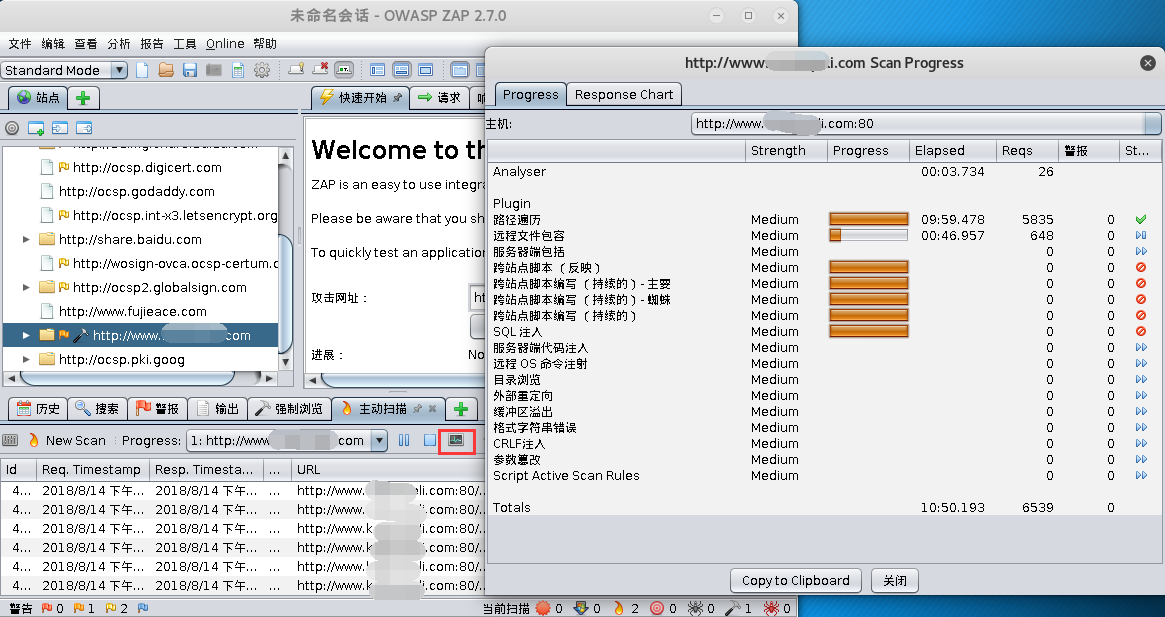Stop the active scan square button
Screen dimensions: 1165x617
(429, 440)
